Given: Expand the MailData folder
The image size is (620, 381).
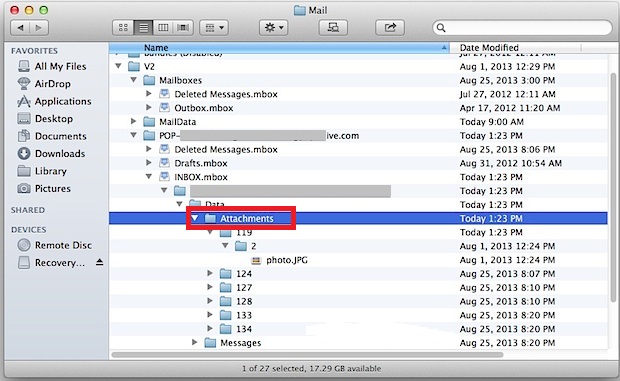Looking at the screenshot, I should (134, 121).
